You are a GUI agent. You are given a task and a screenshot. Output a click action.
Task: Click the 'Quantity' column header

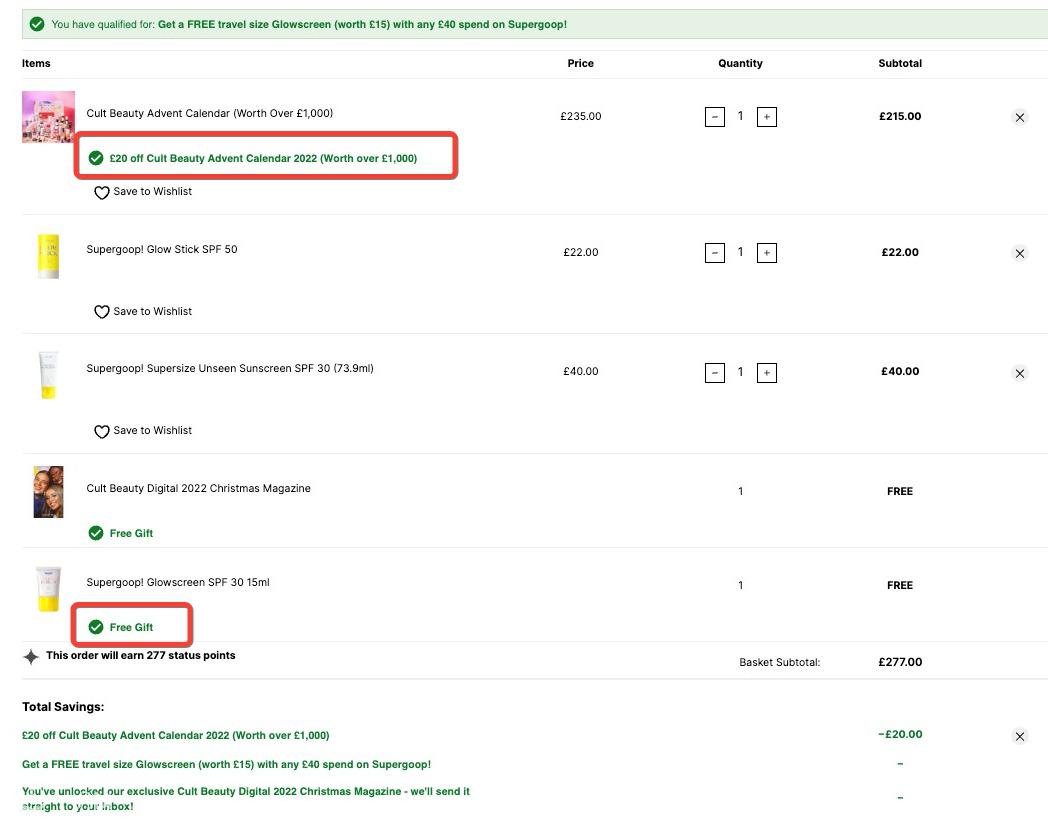(x=740, y=64)
